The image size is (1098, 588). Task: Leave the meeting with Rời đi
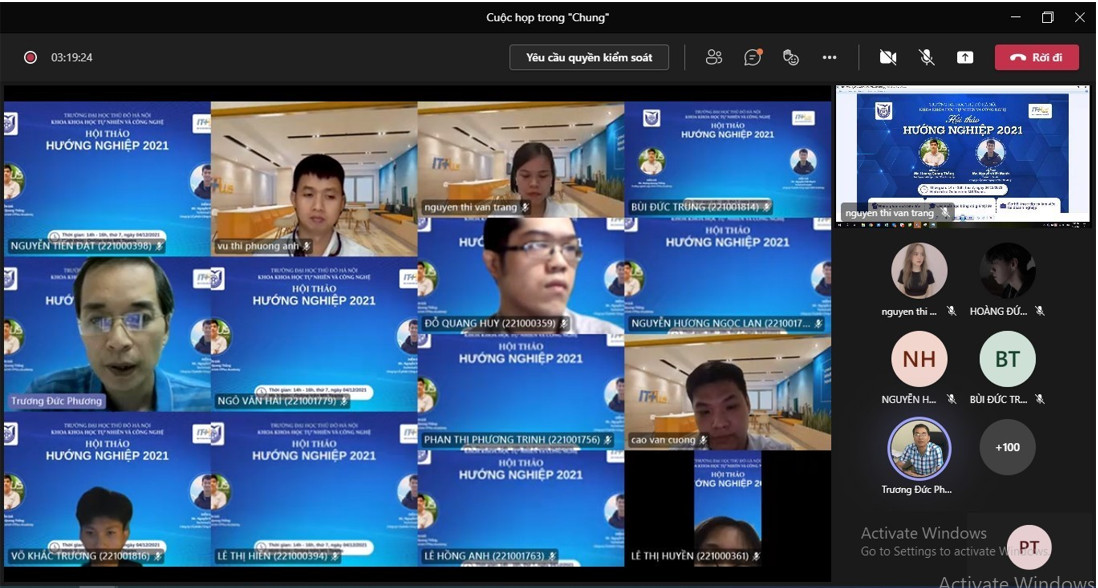tap(1036, 58)
